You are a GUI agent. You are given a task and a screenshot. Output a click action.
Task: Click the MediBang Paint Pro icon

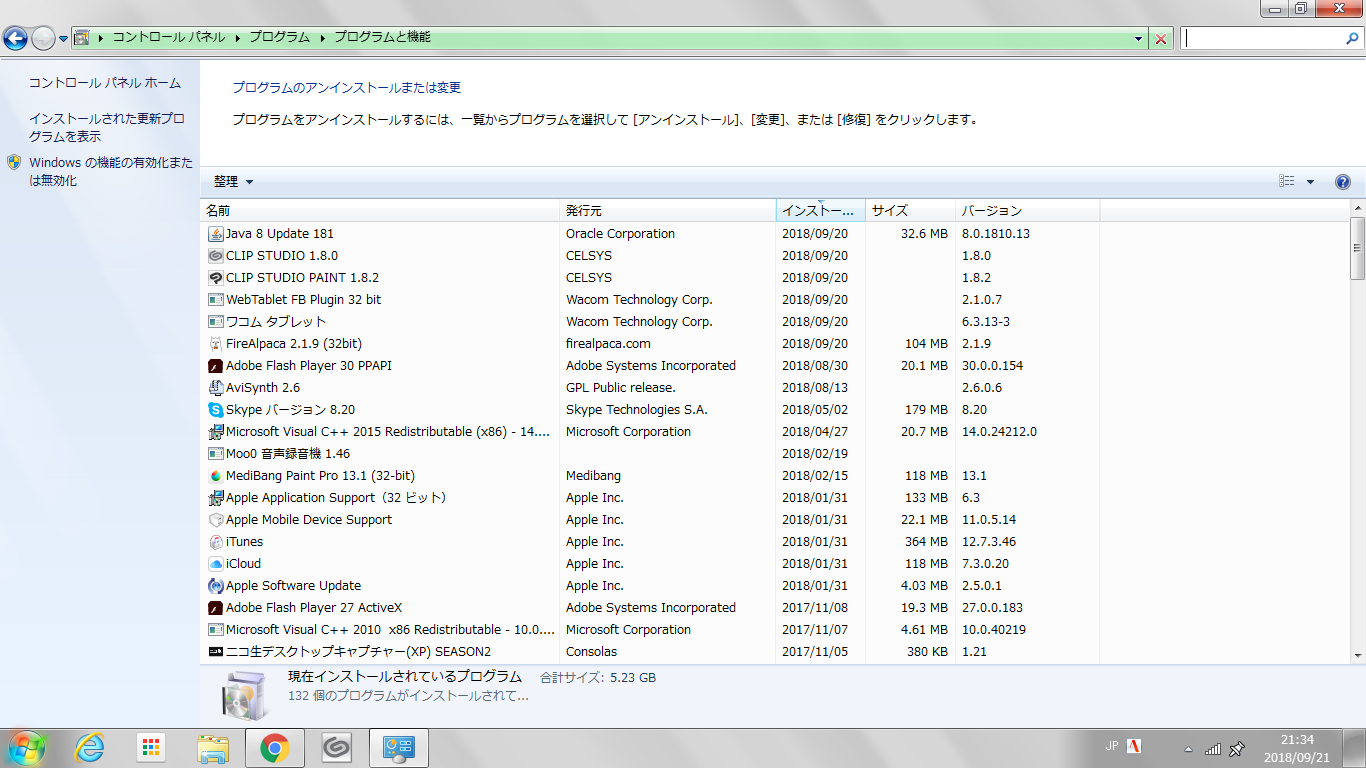click(x=215, y=476)
